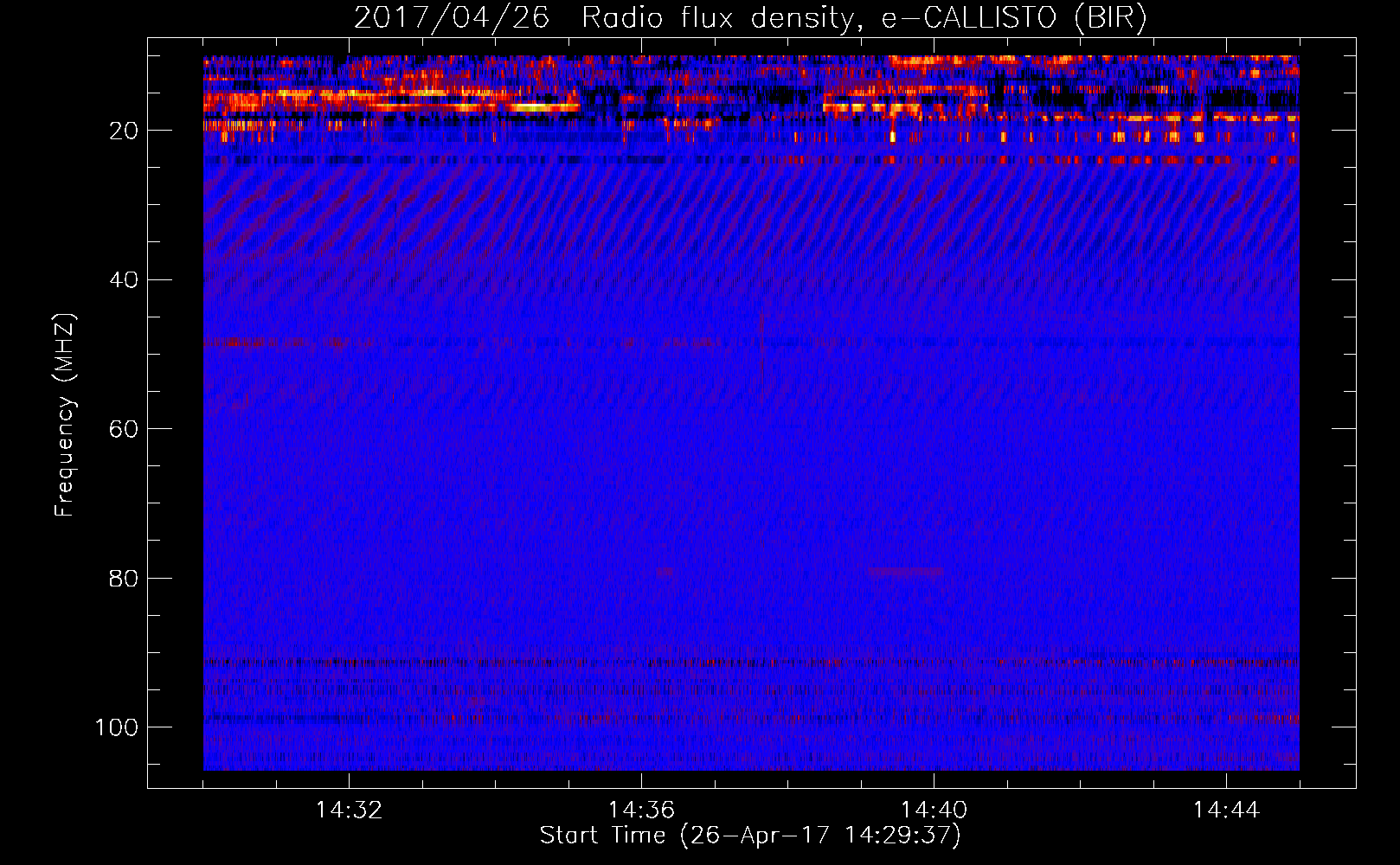The height and width of the screenshot is (865, 1400).
Task: Click the 'Frequency (MHZ)' axis label
Action: (x=65, y=415)
